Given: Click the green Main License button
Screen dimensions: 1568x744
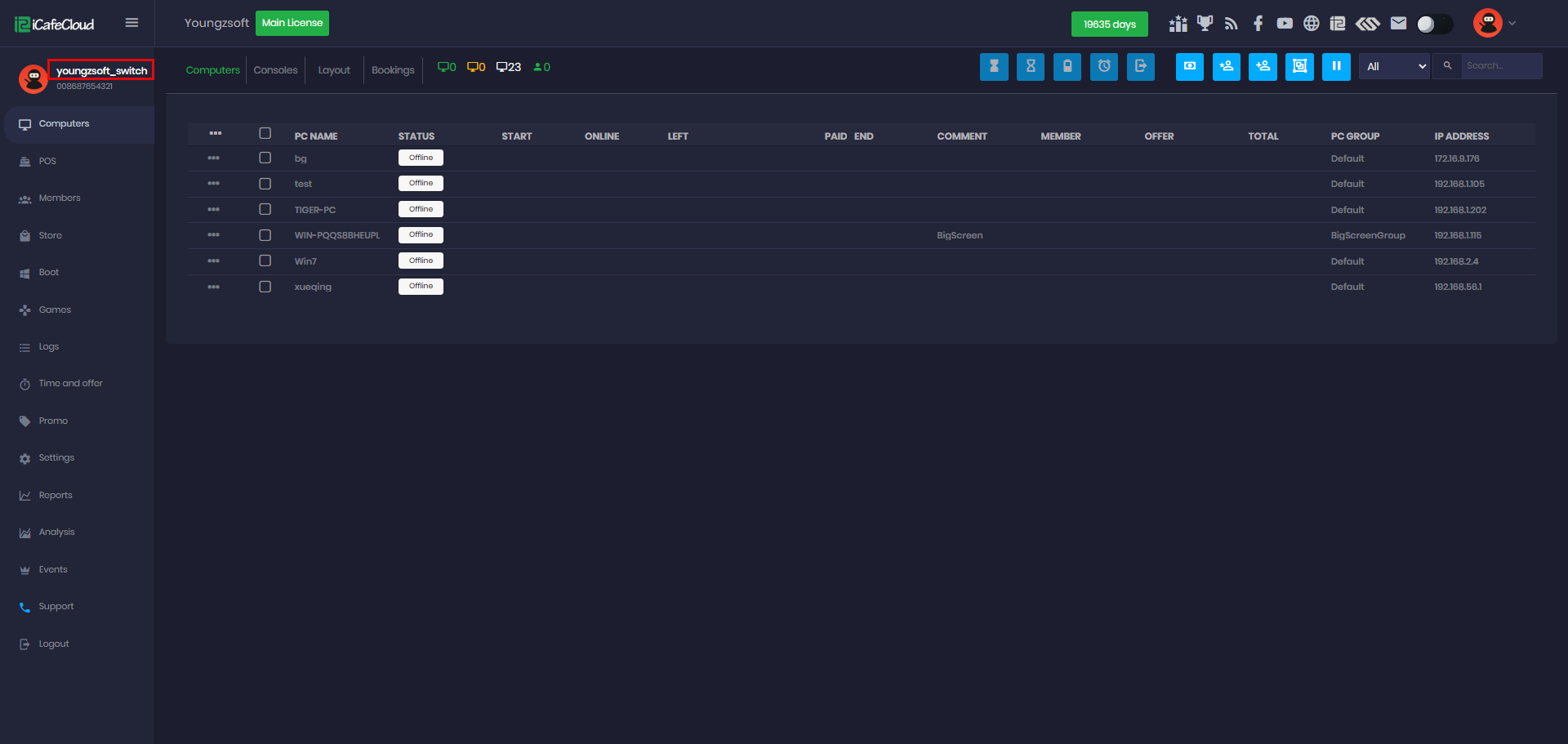Looking at the screenshot, I should [x=292, y=23].
